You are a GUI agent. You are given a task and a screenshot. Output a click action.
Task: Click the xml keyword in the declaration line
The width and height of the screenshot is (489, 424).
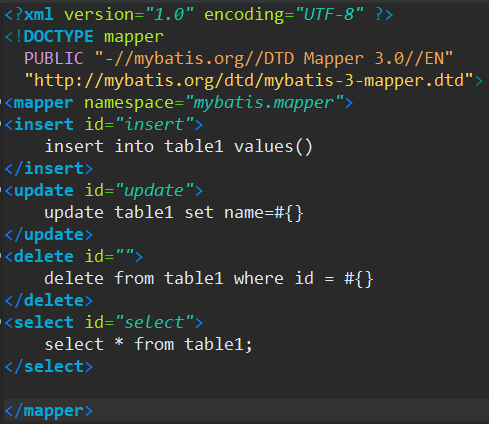pyautogui.click(x=39, y=15)
